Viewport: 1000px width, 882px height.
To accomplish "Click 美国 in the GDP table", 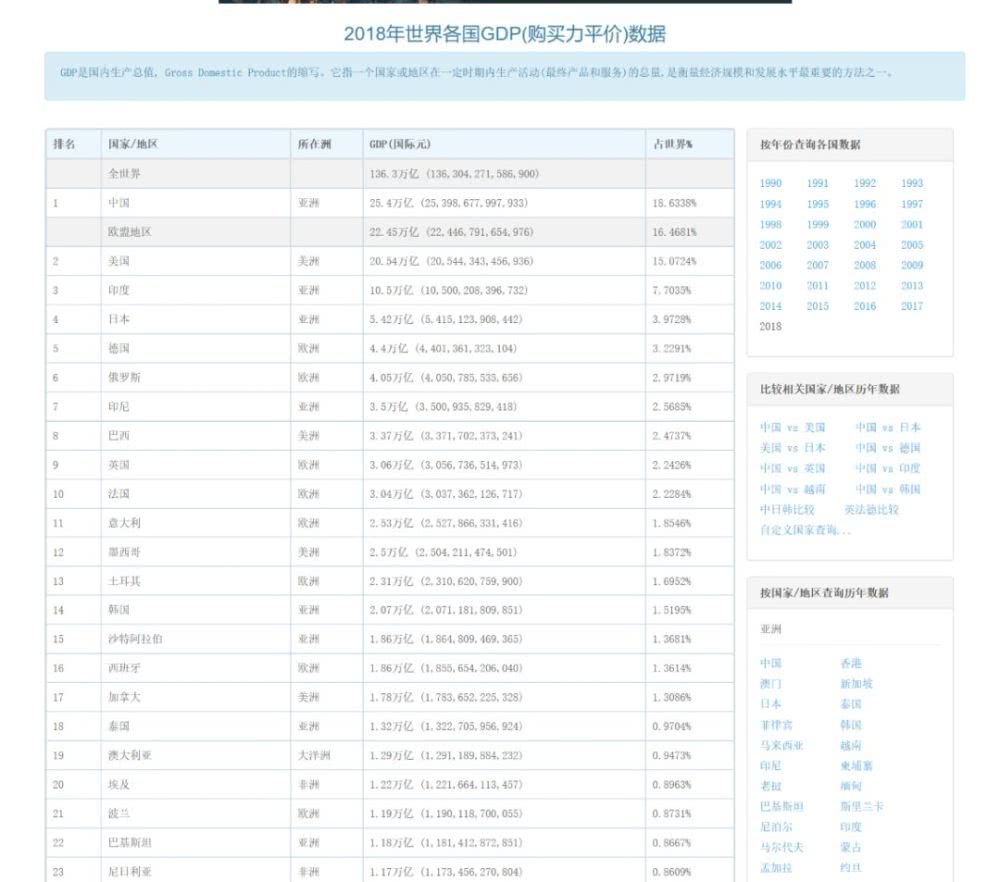I will [x=119, y=261].
